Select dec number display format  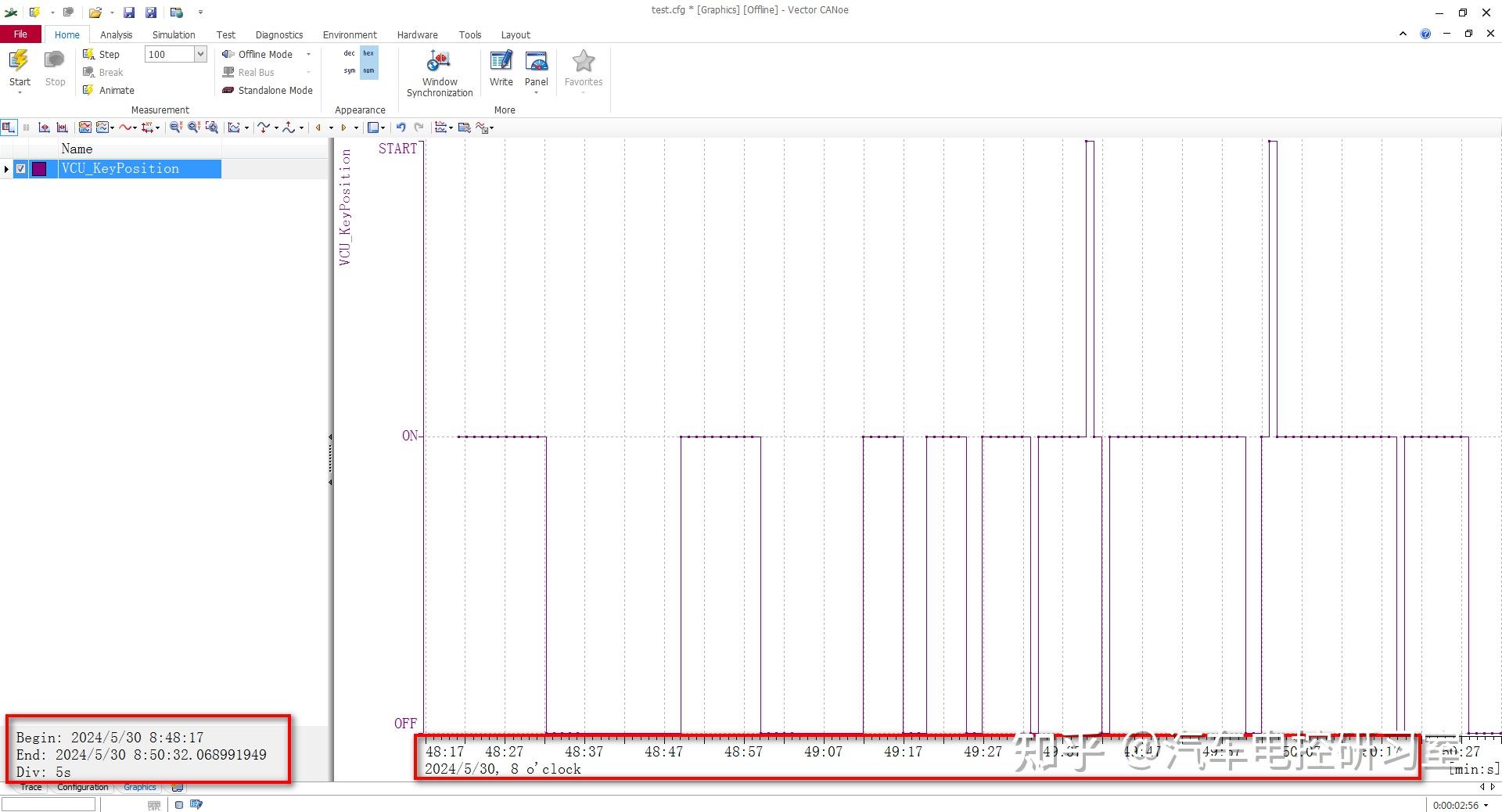pos(349,53)
